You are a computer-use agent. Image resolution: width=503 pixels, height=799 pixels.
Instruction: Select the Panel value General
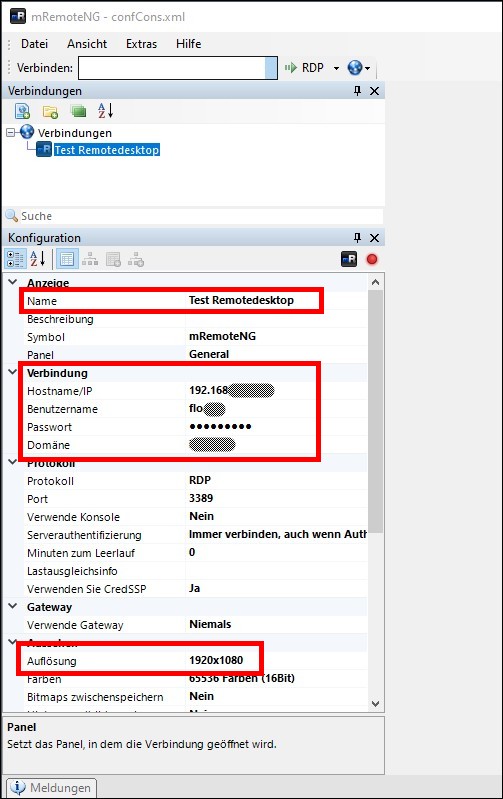tap(209, 354)
